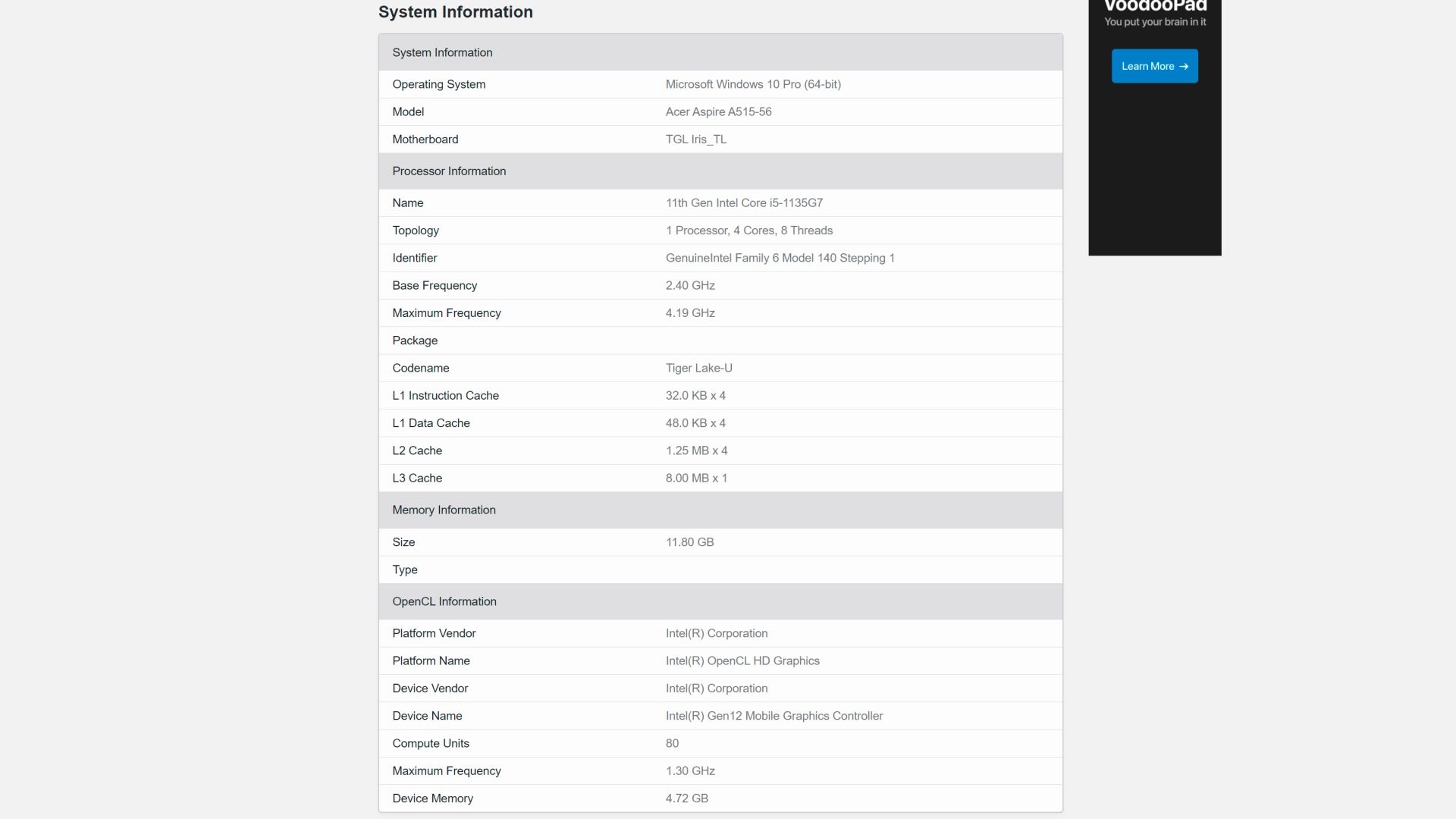Click the VoodooPad advertisement title
The width and height of the screenshot is (1456, 819).
point(1154,6)
